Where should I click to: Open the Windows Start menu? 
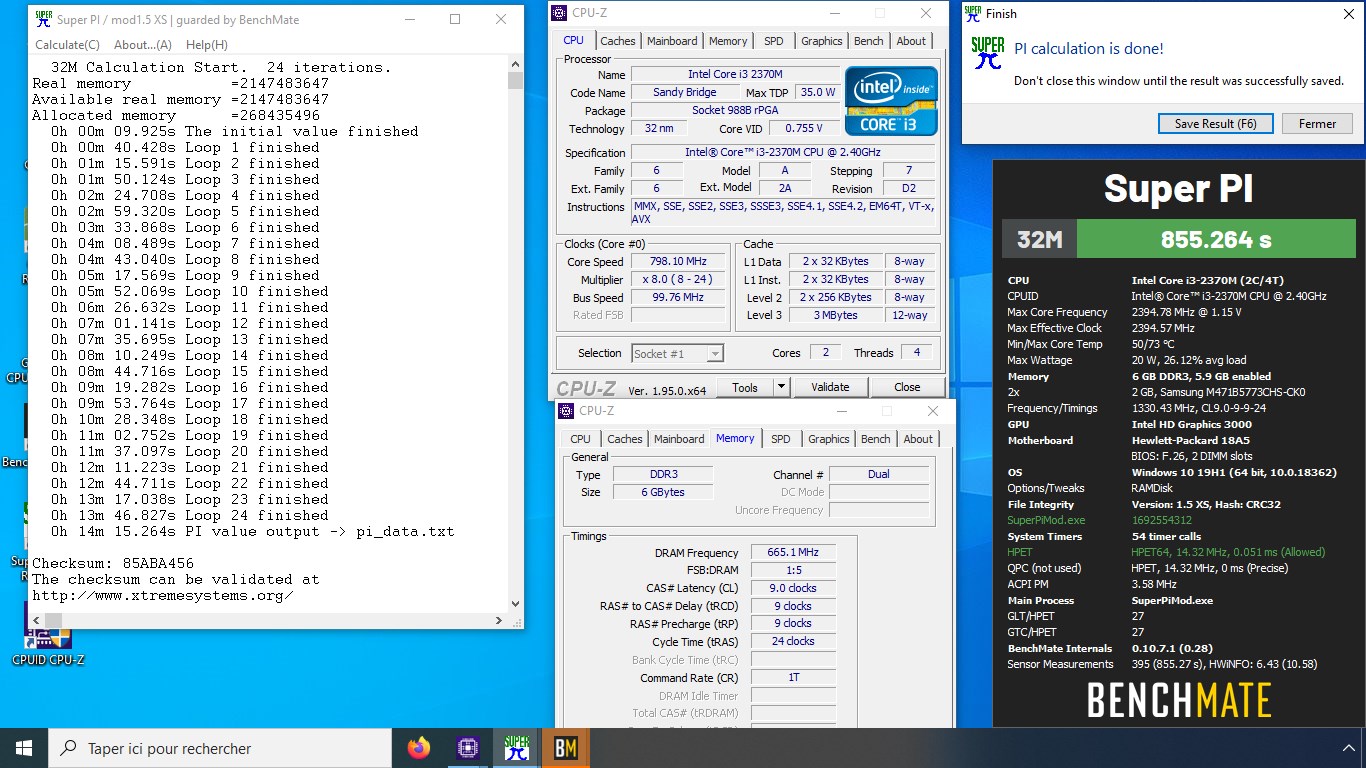click(x=24, y=747)
